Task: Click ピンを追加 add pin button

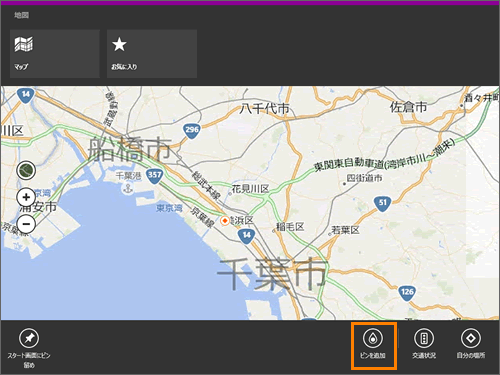Action: [373, 343]
